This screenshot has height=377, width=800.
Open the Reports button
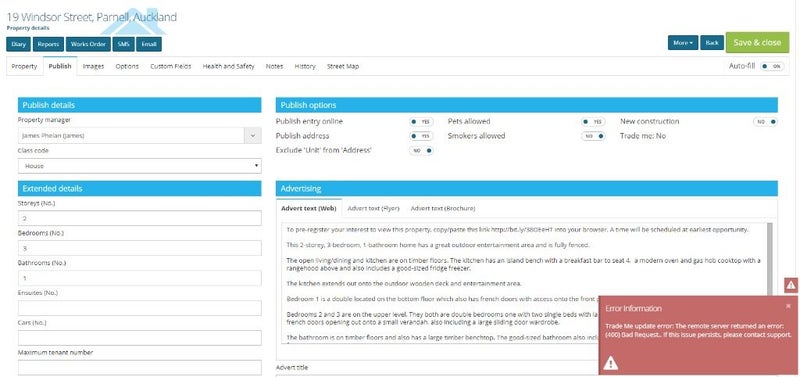48,44
